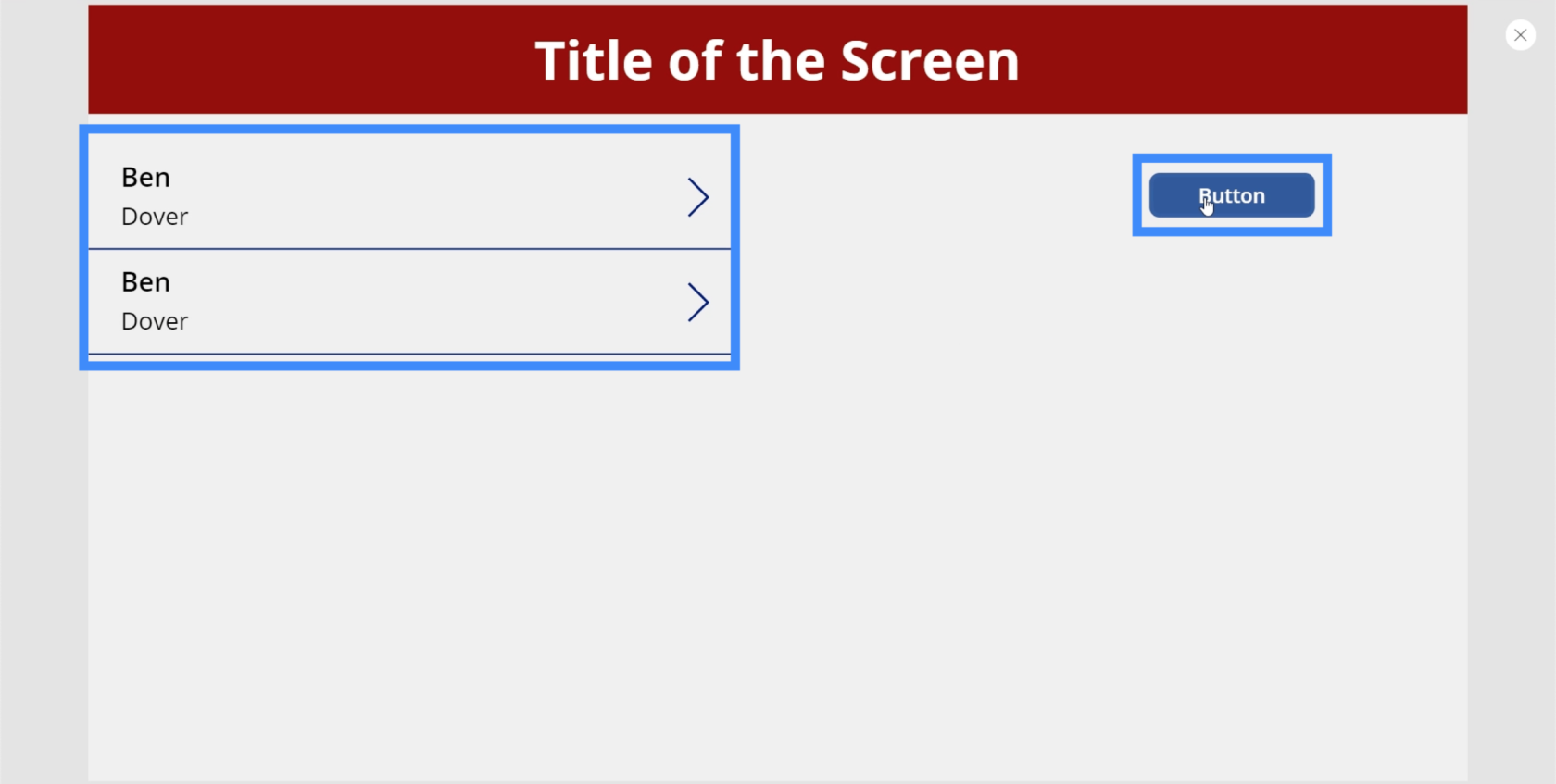The image size is (1556, 784).
Task: Click the red header banner left of the title
Action: (306, 59)
